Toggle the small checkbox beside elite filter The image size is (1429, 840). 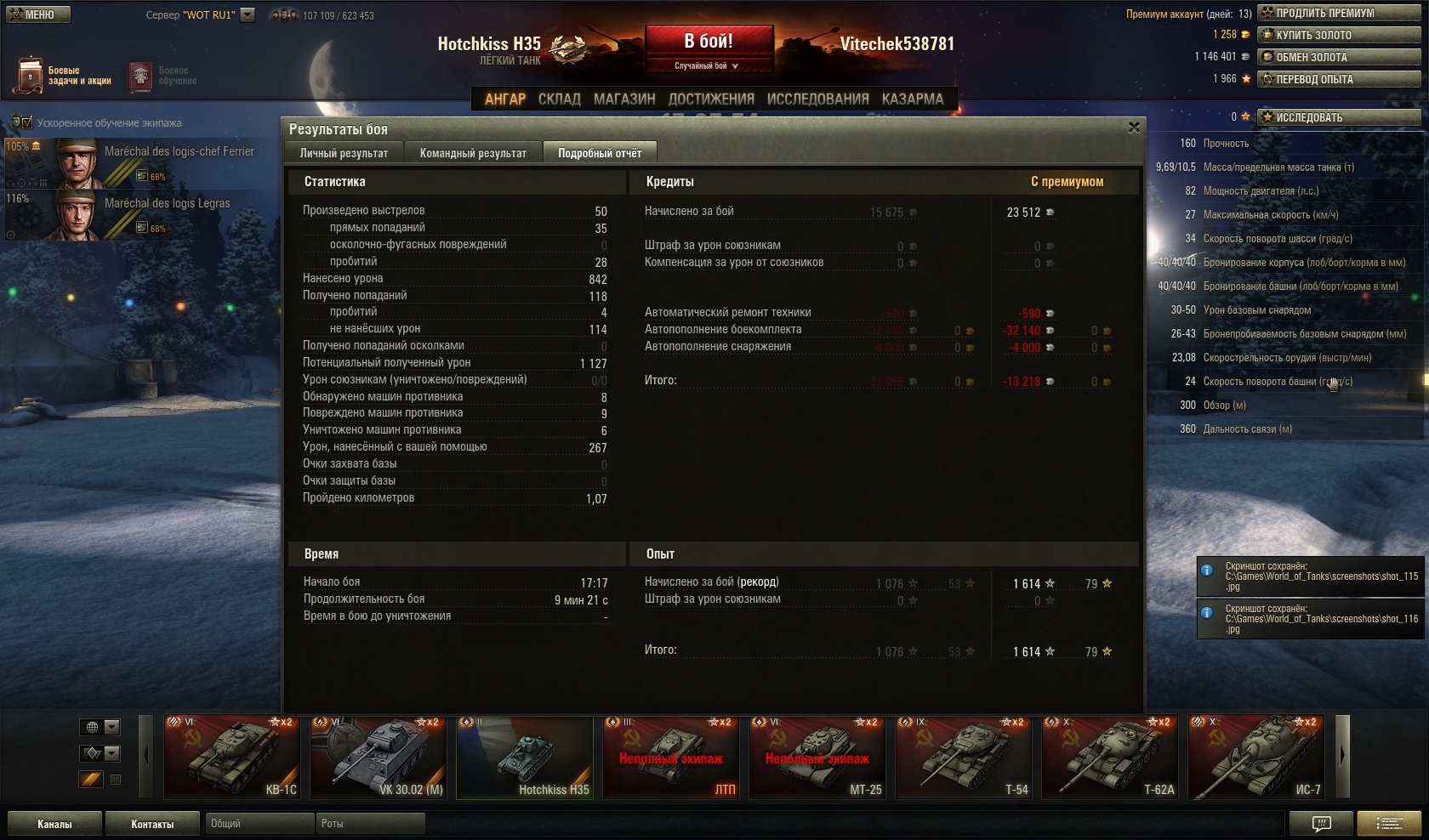tap(116, 780)
